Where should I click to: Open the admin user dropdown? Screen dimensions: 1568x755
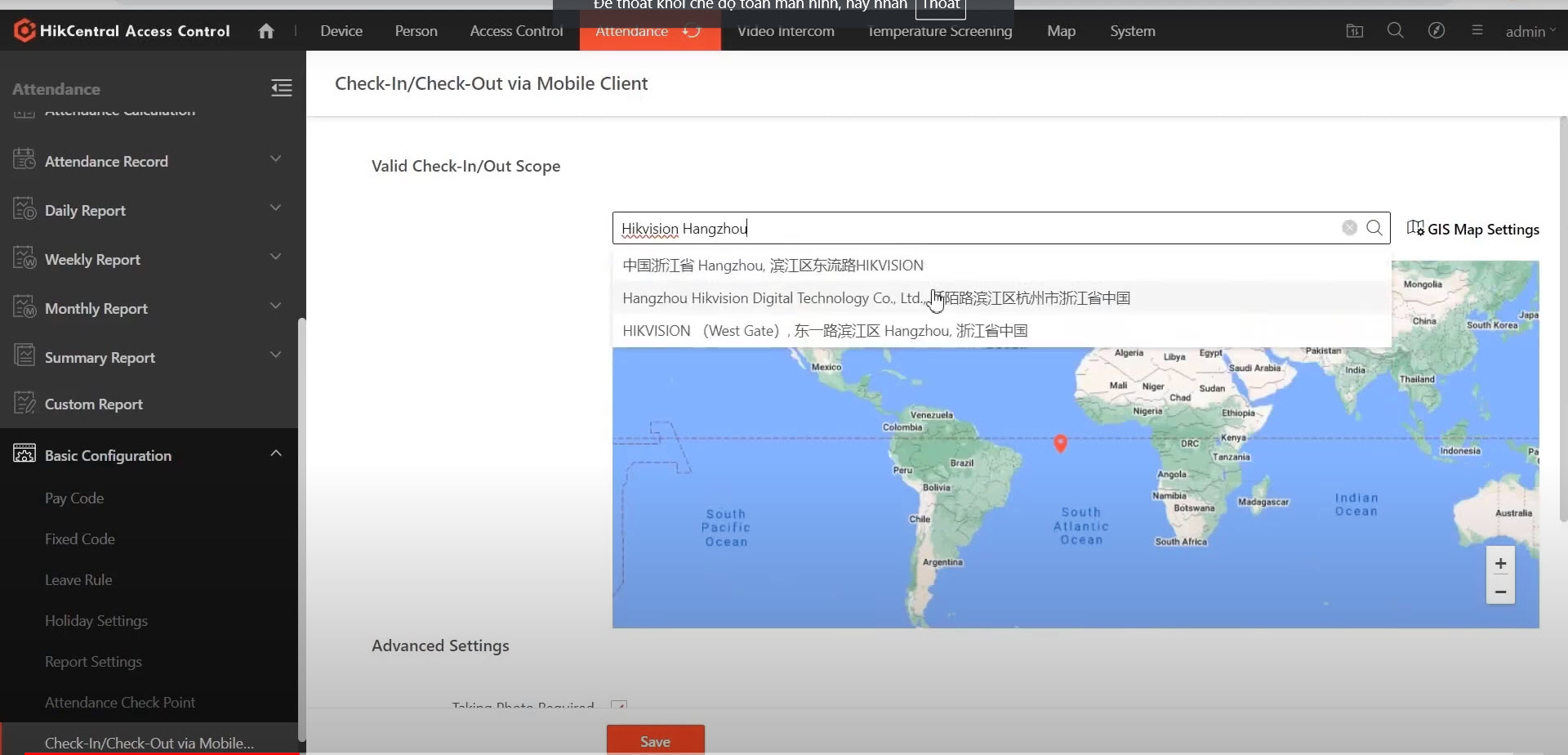(x=1530, y=31)
